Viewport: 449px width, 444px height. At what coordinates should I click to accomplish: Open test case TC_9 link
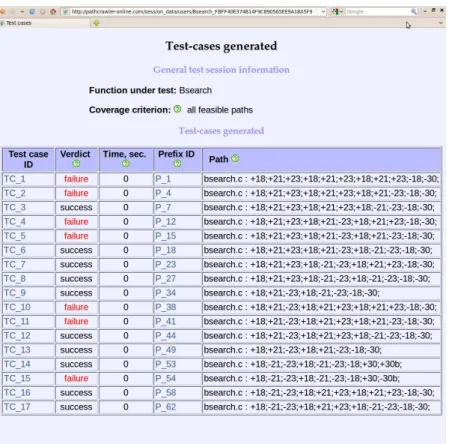click(14, 293)
